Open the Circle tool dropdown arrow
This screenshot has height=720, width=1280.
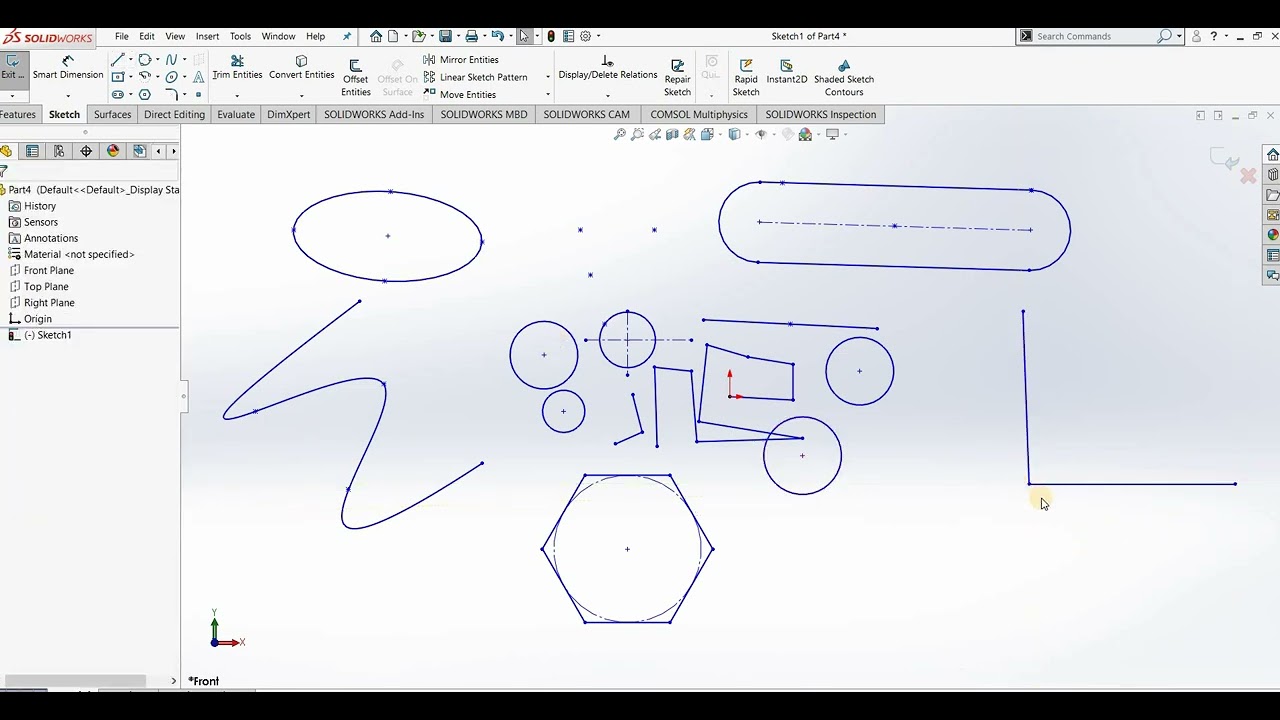click(x=157, y=60)
